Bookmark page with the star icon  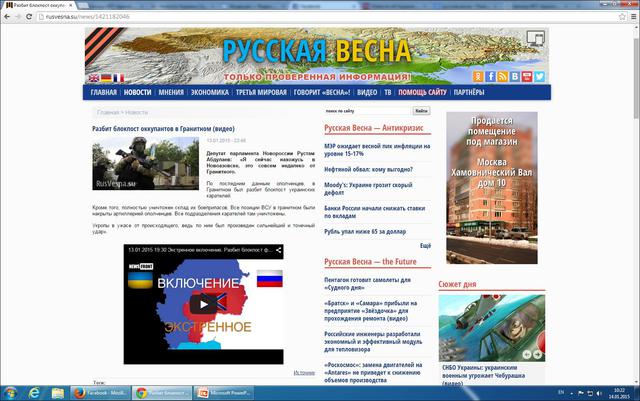(x=622, y=17)
